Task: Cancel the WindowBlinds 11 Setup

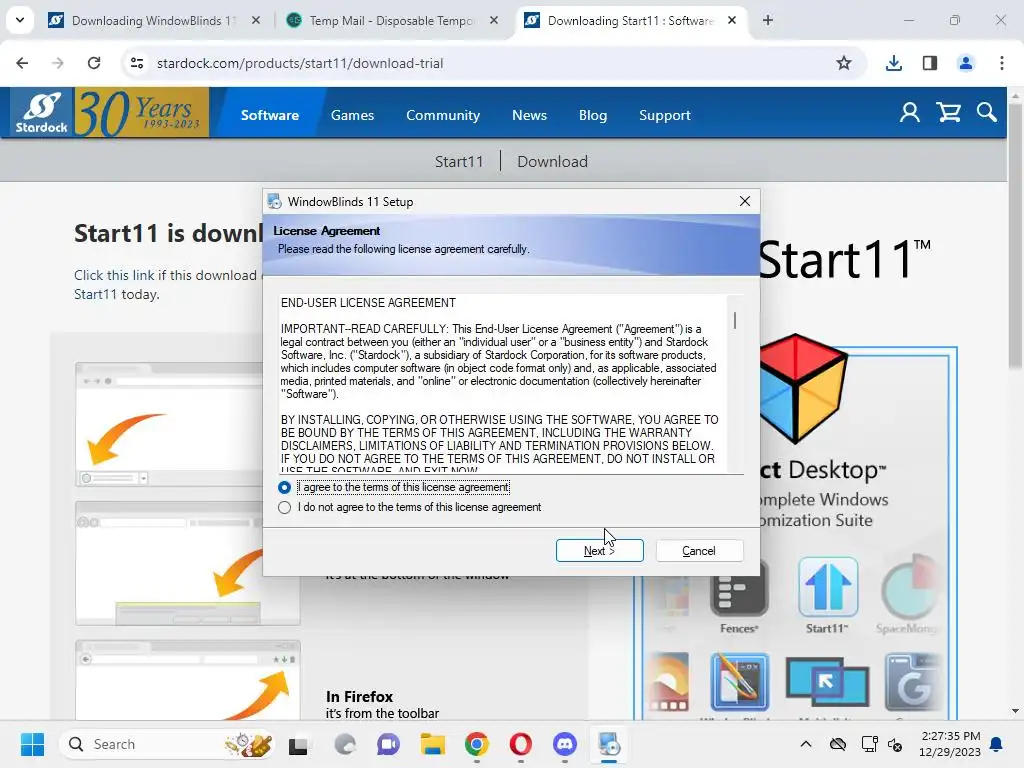Action: point(699,551)
